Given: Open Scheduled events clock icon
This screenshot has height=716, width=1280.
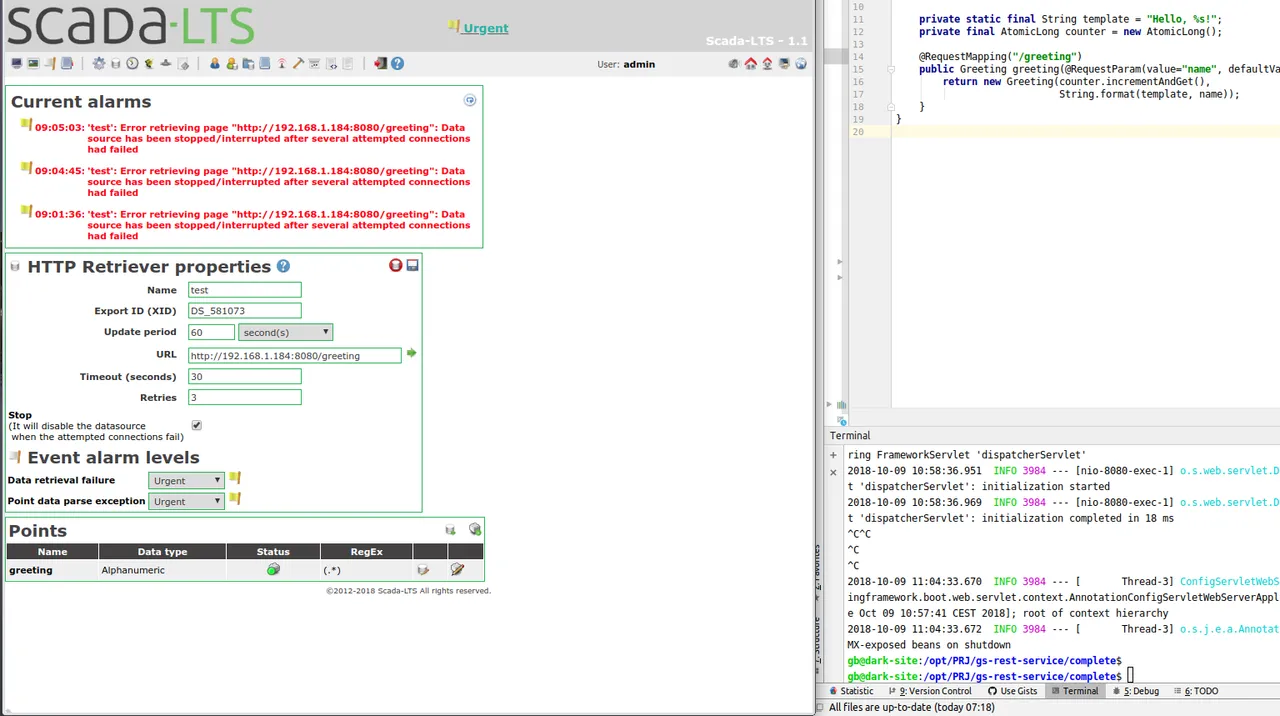Looking at the screenshot, I should tap(133, 64).
